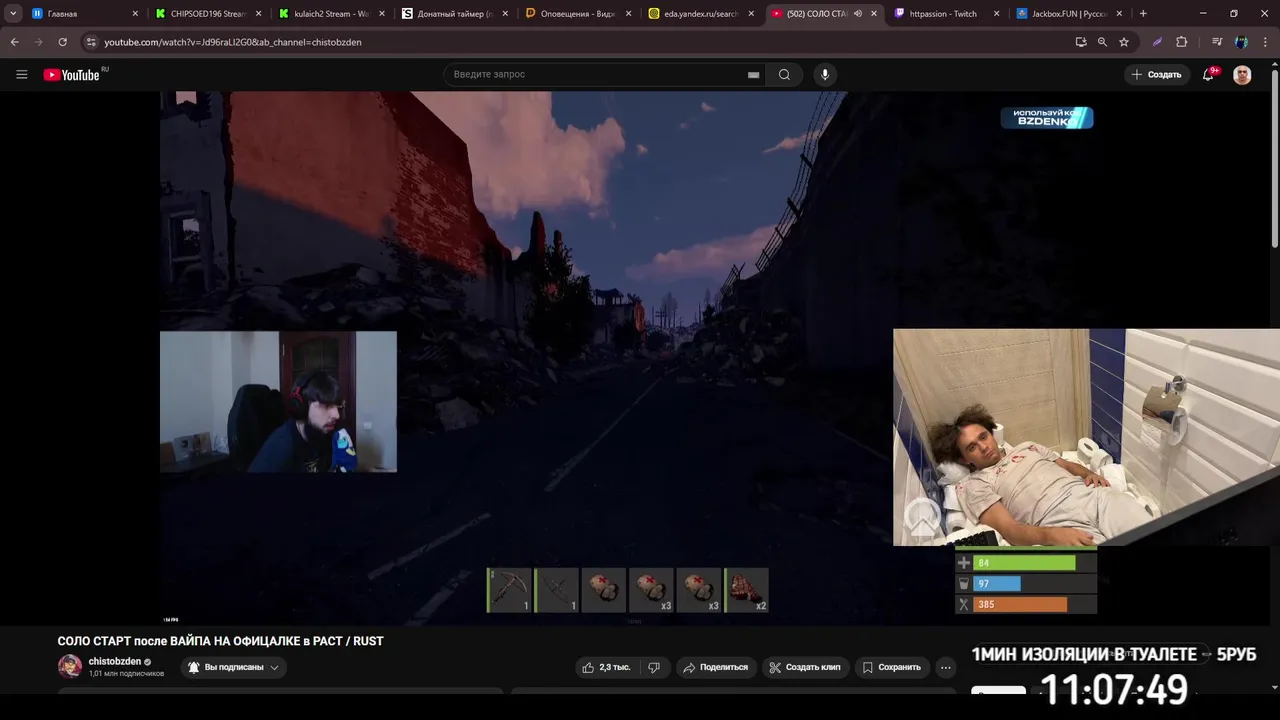Click the youtube.com address bar URL
This screenshot has width=1280, height=720.
coord(233,42)
